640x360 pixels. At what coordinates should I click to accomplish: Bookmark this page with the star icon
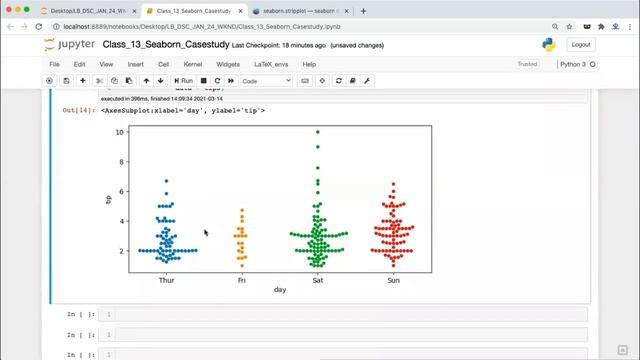(x=569, y=27)
